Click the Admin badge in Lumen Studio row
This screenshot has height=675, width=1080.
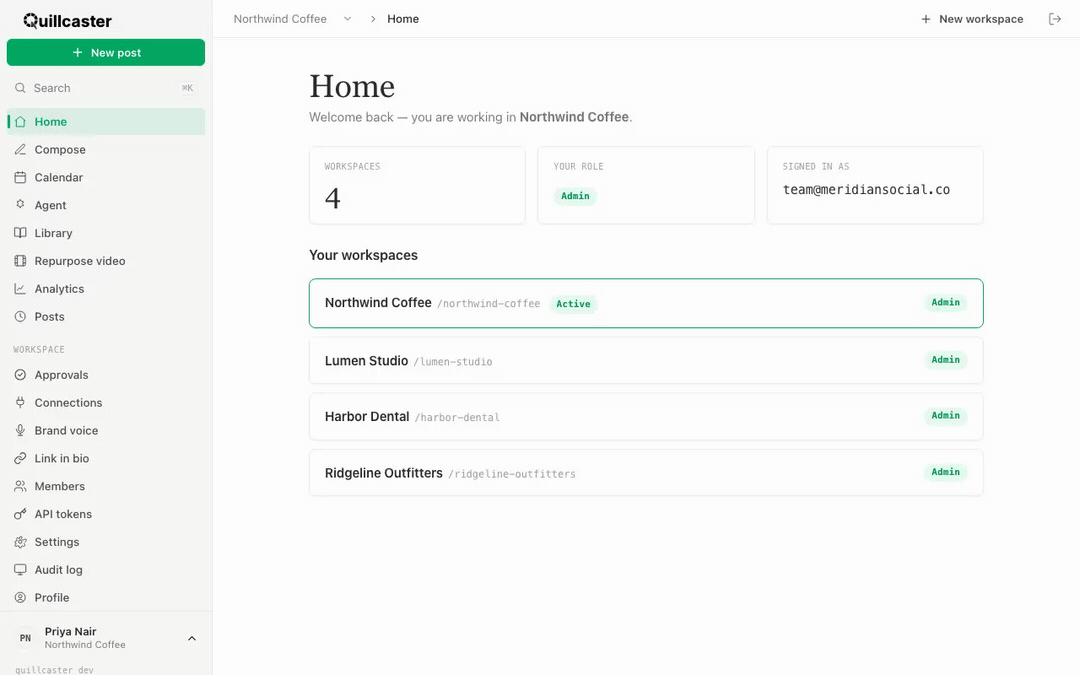946,360
